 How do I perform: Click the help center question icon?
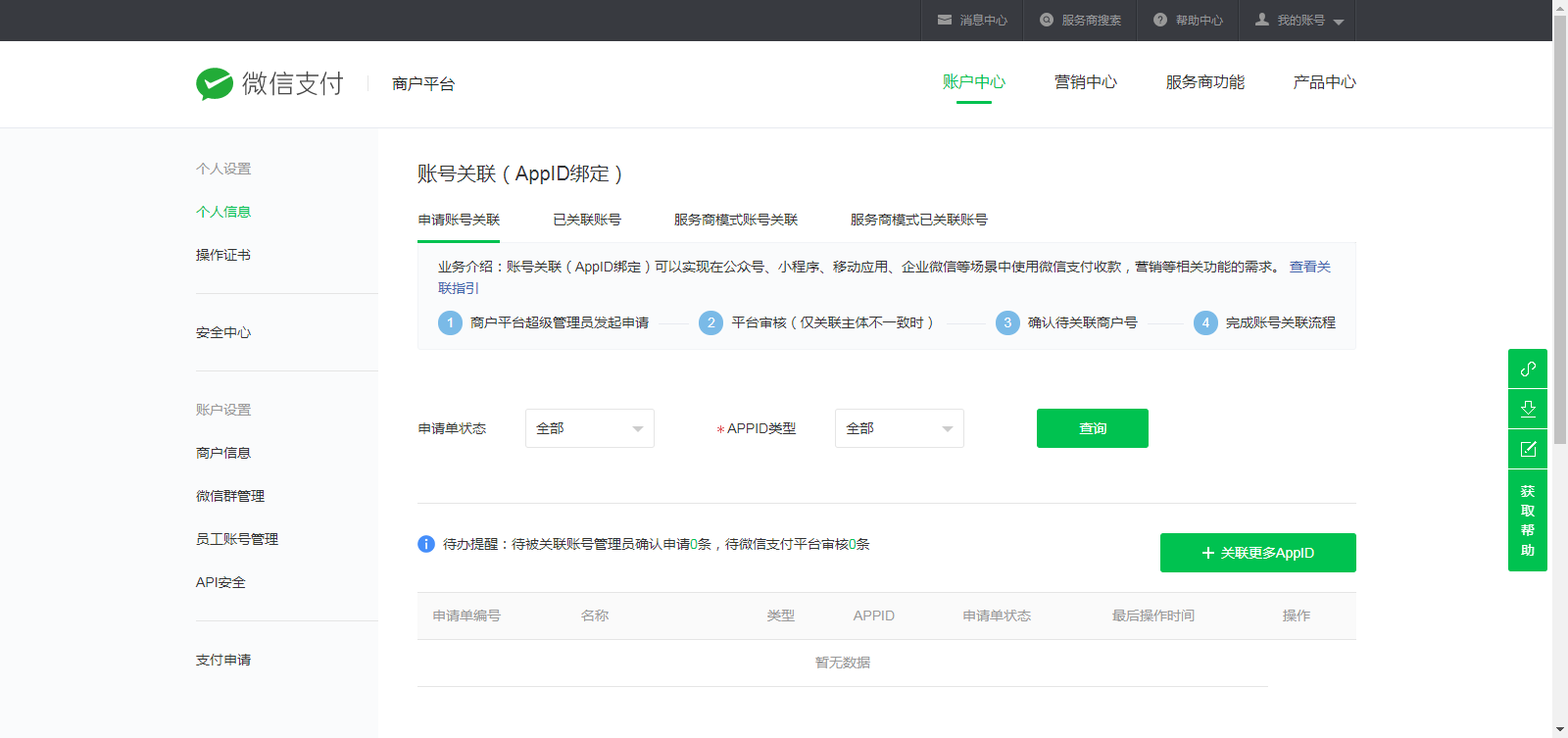[1160, 20]
